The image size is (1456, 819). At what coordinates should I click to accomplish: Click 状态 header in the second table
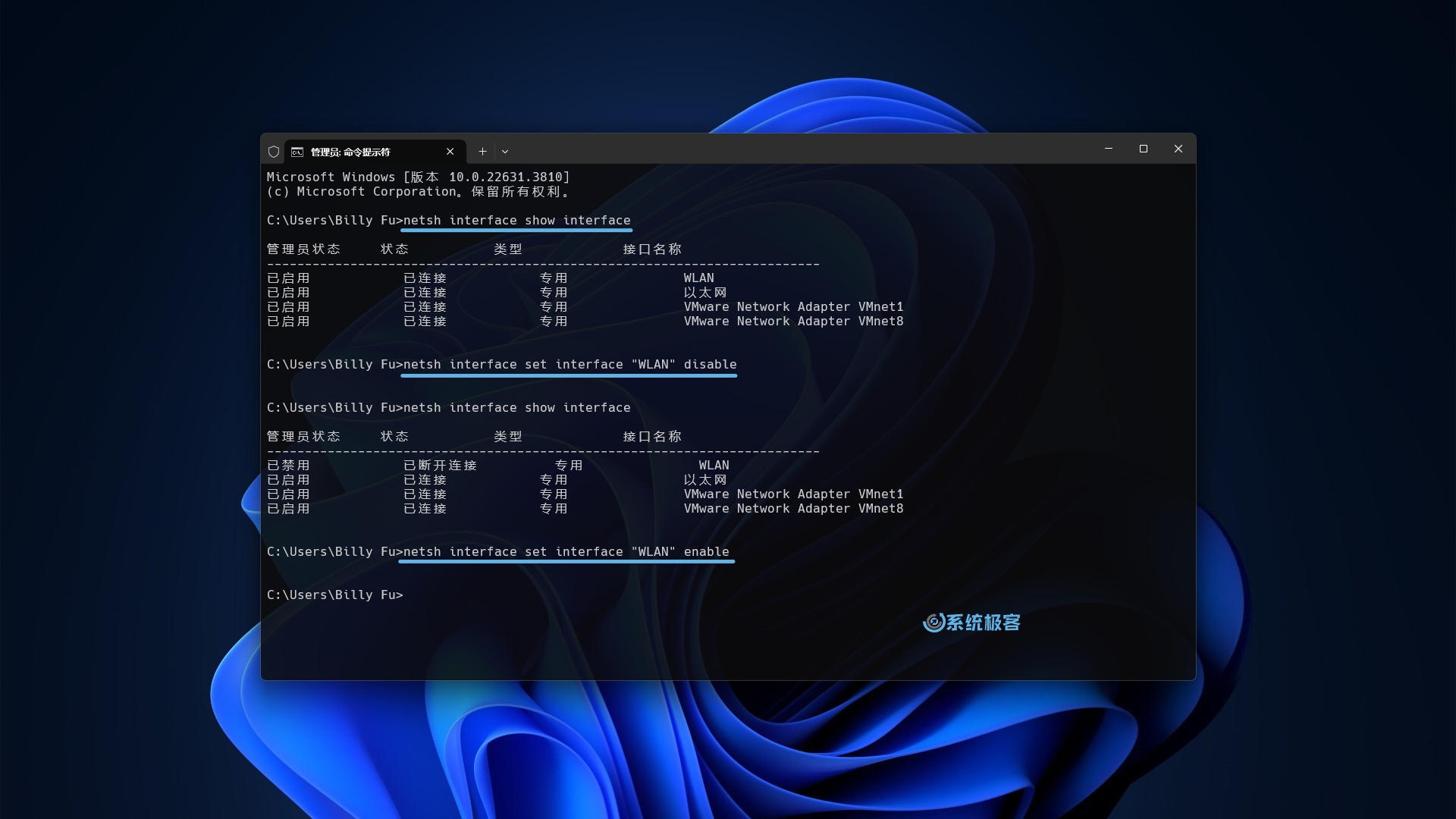coord(394,437)
